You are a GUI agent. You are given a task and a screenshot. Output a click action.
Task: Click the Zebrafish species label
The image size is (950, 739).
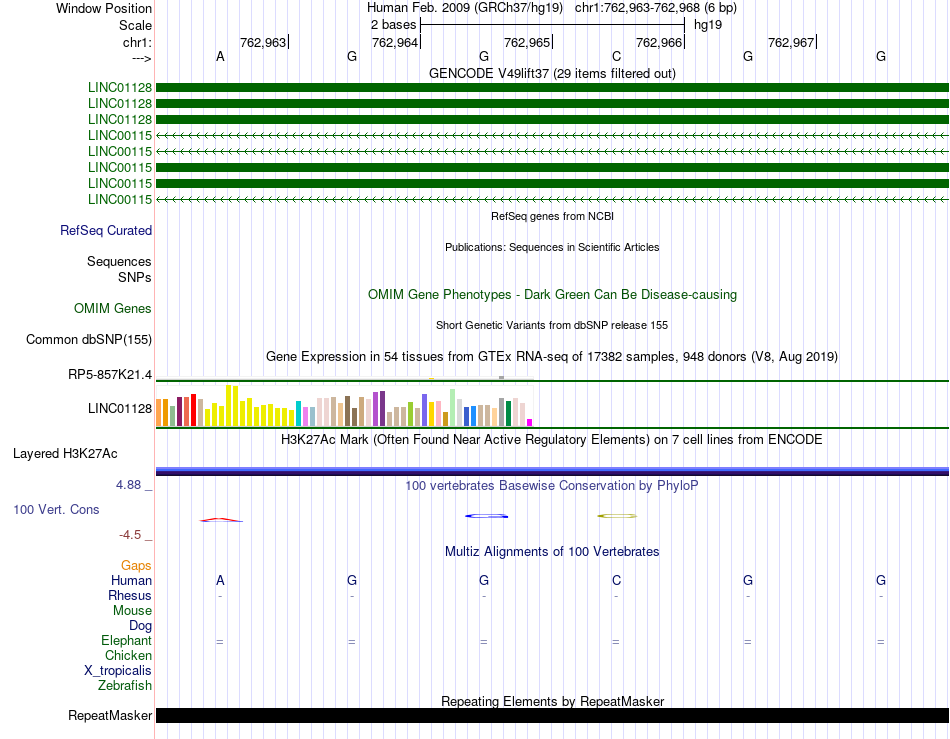coord(125,686)
